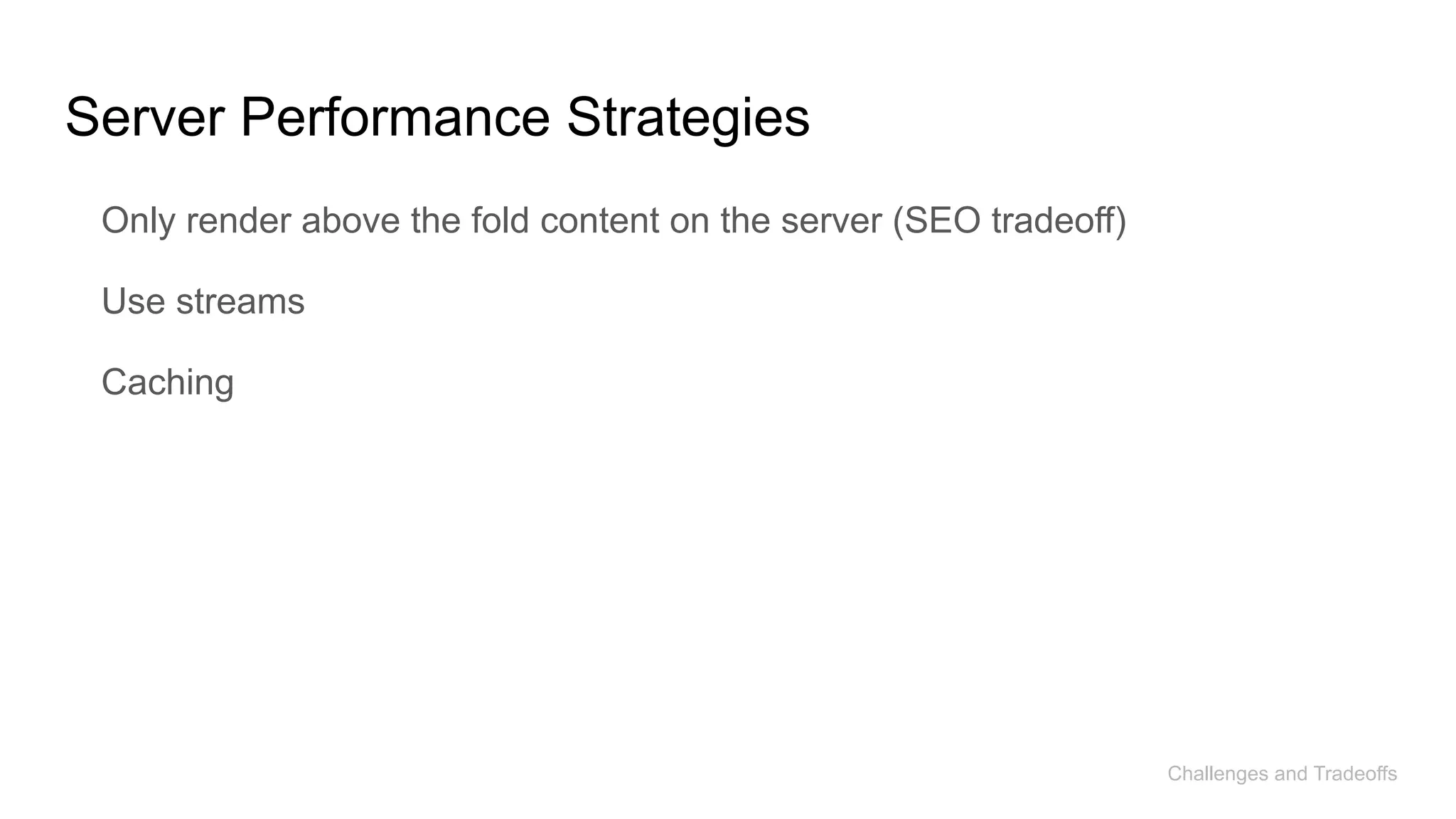Image resolution: width=1456 pixels, height=819 pixels.
Task: Click lowercase word server in first line
Action: coord(831,220)
